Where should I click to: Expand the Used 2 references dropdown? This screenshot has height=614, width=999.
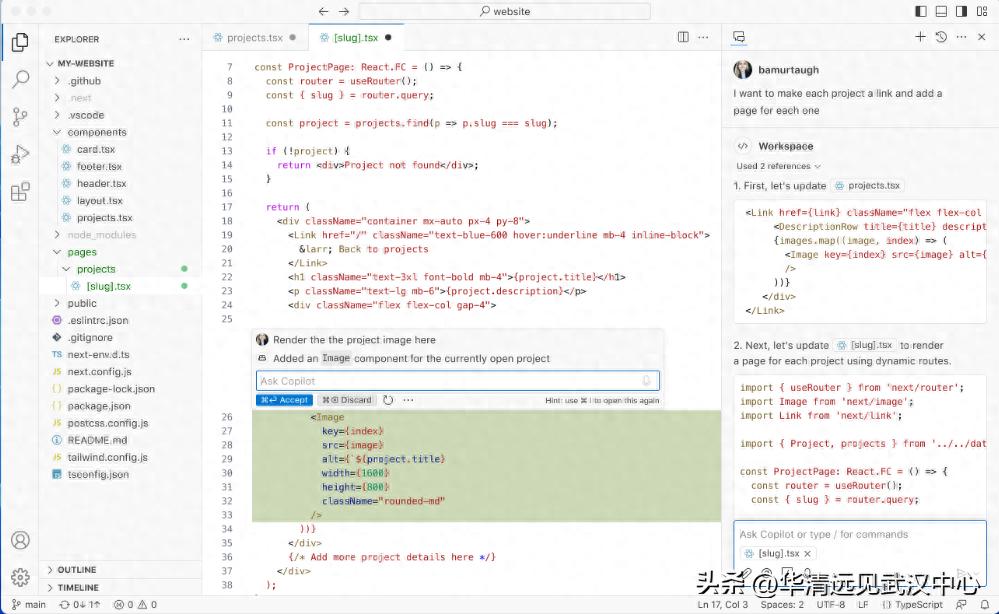pyautogui.click(x=778, y=166)
